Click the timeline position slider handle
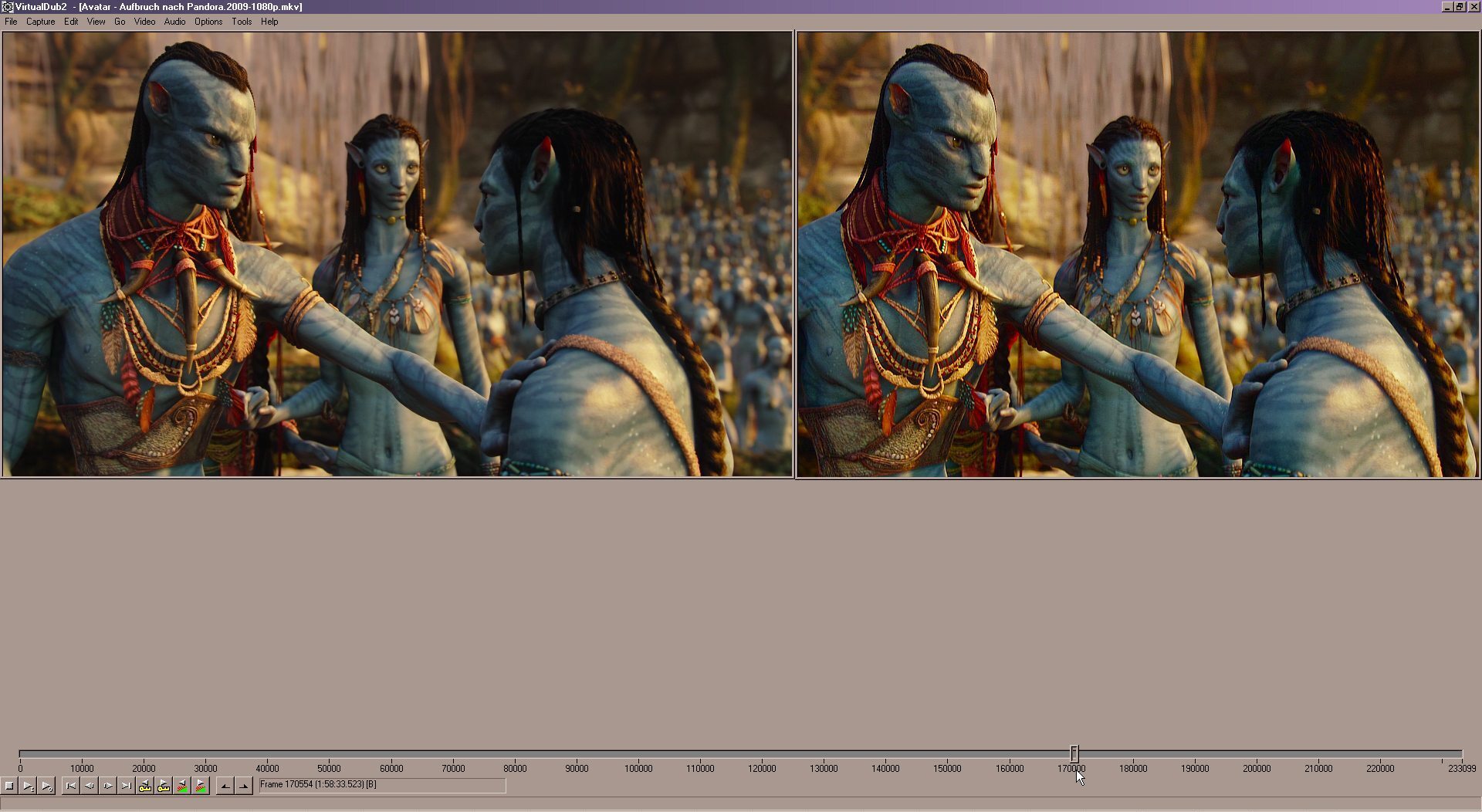Screen dimensions: 1482x812 pyautogui.click(x=1074, y=753)
